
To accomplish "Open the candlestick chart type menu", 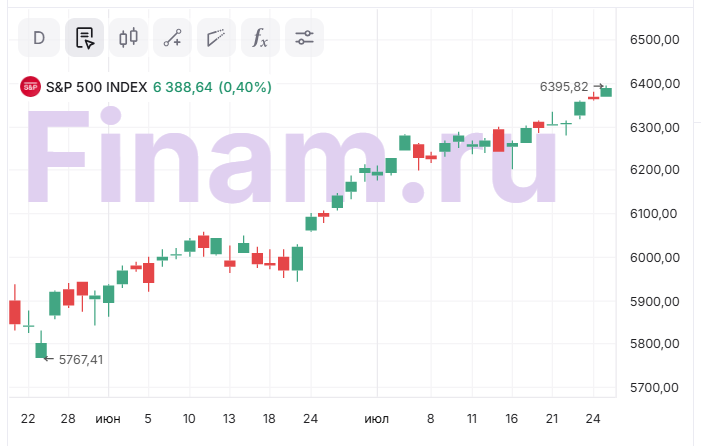I will [128, 39].
